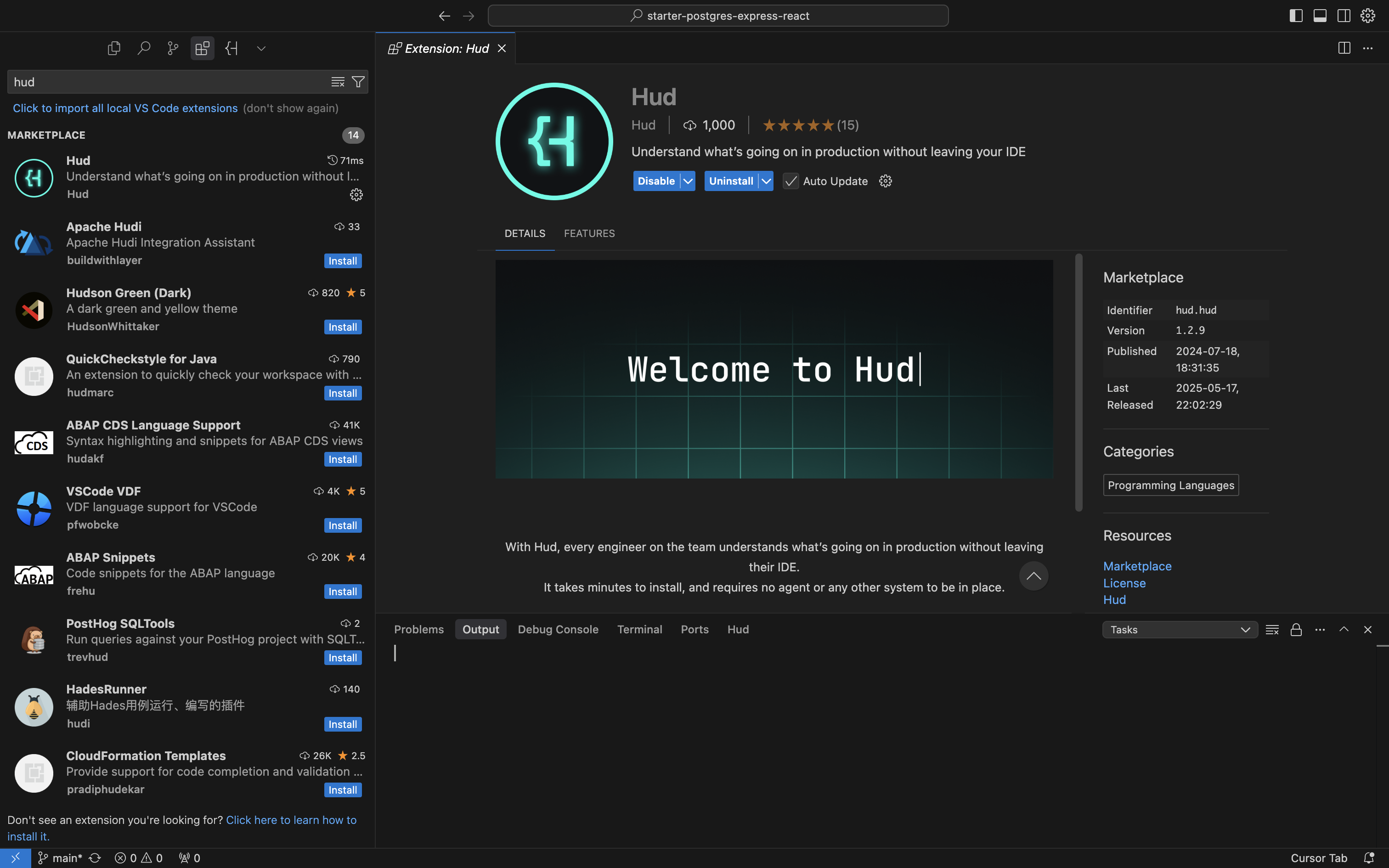
Task: Toggle the bottom panel layout button
Action: pos(1320,16)
